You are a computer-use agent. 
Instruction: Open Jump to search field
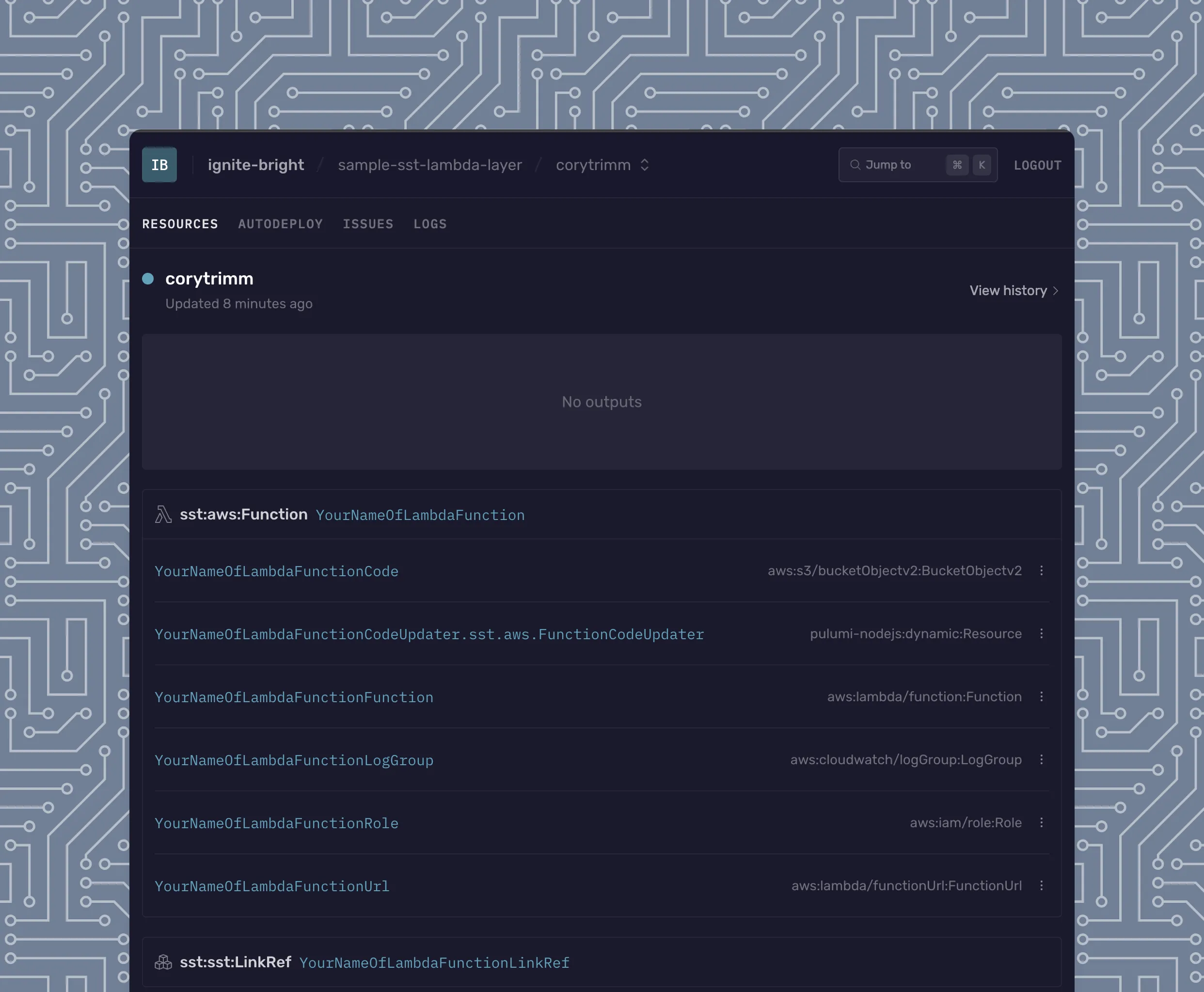pos(918,165)
